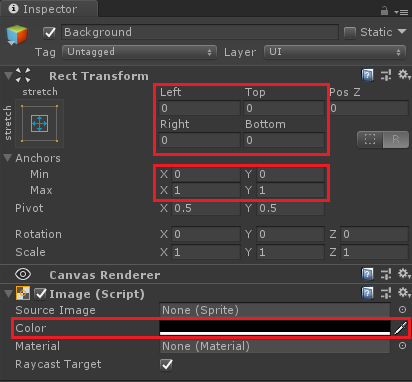Image resolution: width=412 pixels, height=382 pixels.
Task: Click Anchors Min Y field
Action: [290, 174]
